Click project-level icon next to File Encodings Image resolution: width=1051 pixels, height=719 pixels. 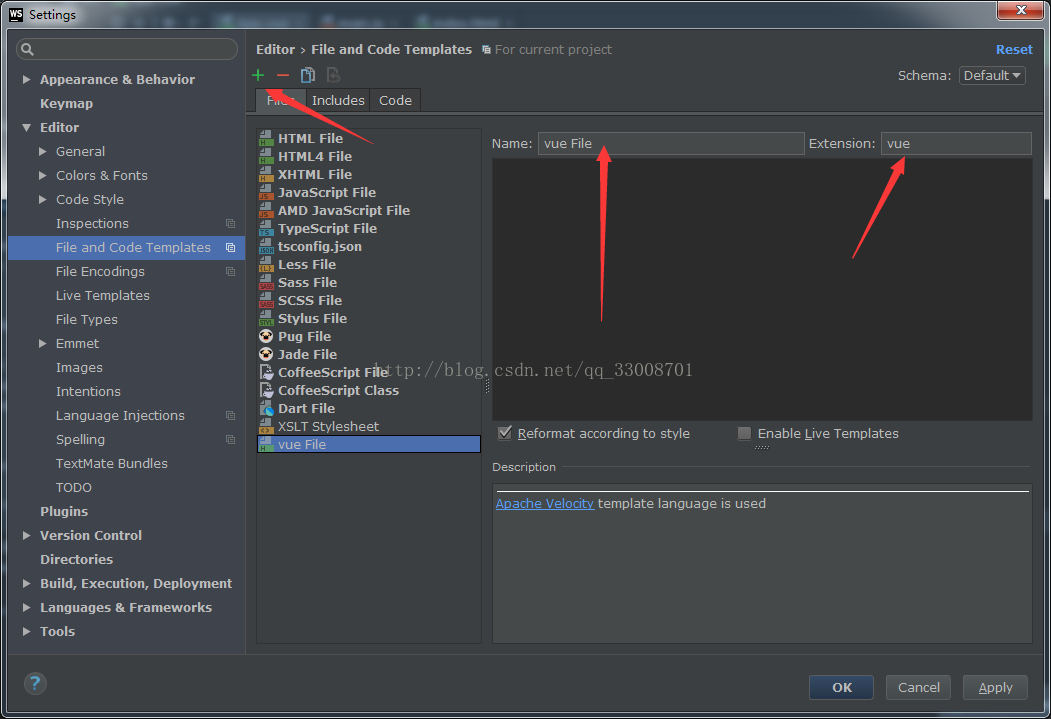coord(231,271)
